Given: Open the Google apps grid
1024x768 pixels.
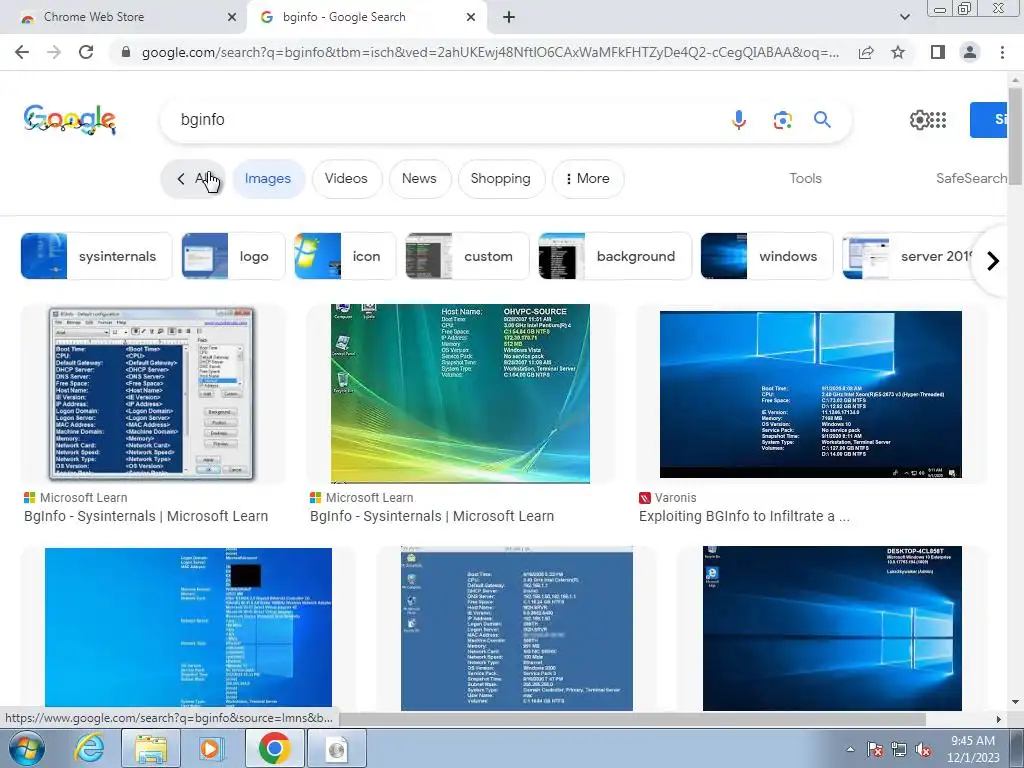Looking at the screenshot, I should coord(938,120).
